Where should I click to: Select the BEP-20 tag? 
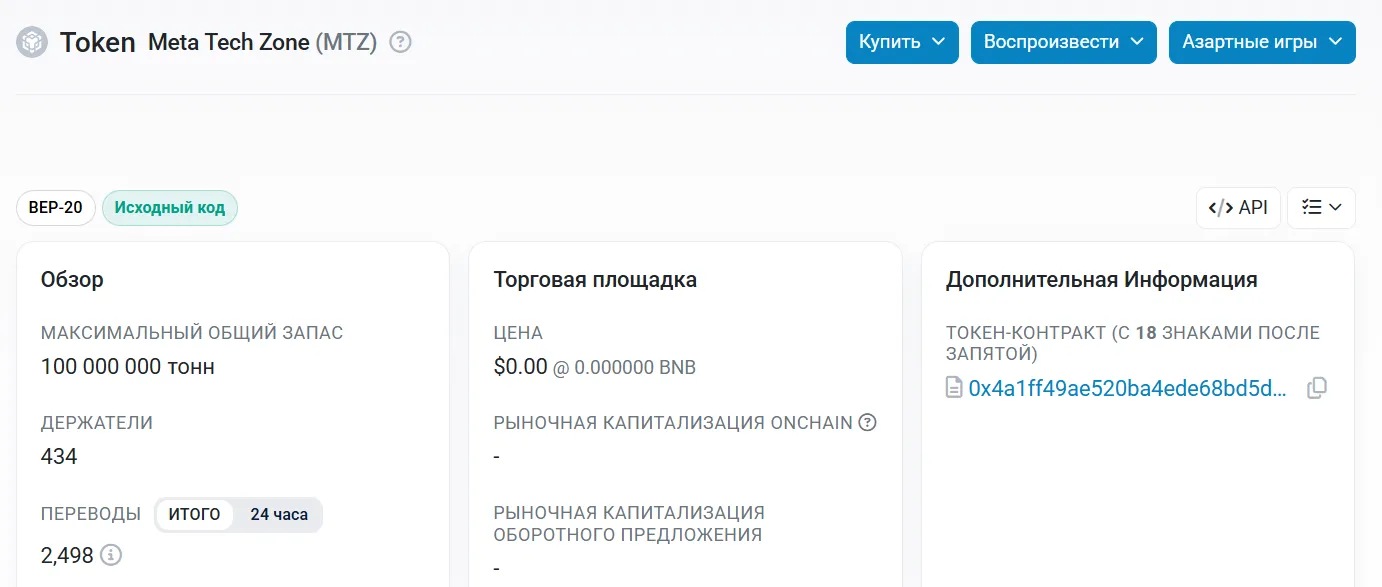pos(56,208)
